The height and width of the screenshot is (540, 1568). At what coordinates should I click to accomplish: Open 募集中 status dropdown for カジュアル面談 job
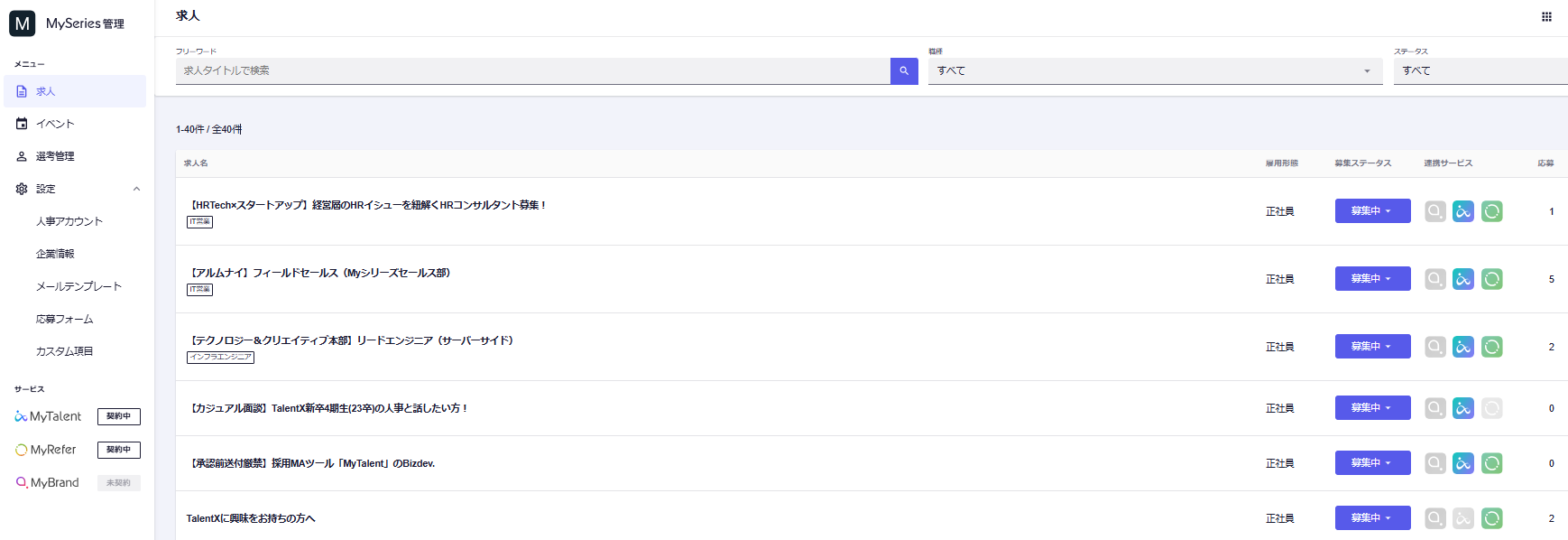(1372, 408)
